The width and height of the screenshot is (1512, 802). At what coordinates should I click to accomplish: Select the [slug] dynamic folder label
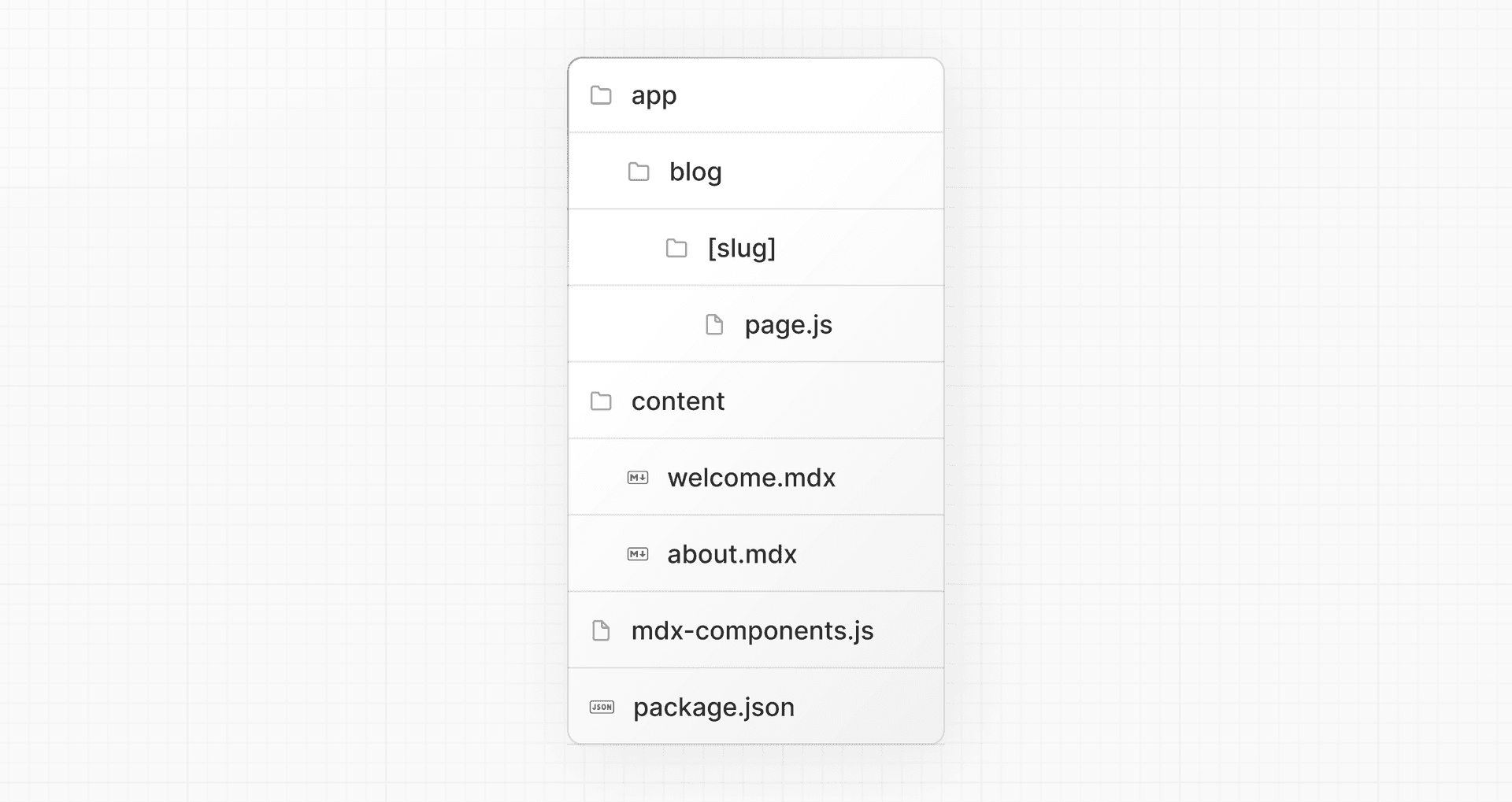click(742, 248)
